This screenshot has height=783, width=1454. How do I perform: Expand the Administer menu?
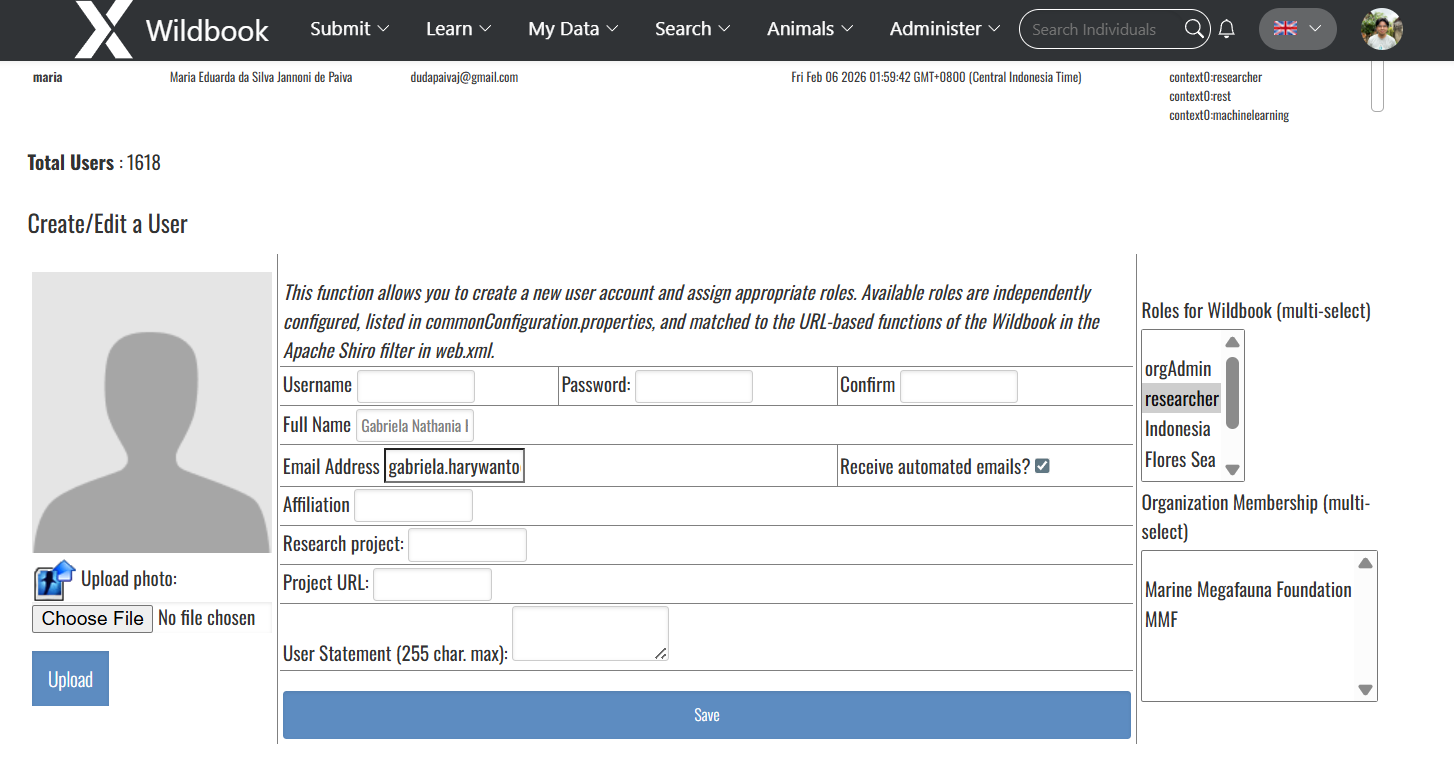[x=944, y=29]
